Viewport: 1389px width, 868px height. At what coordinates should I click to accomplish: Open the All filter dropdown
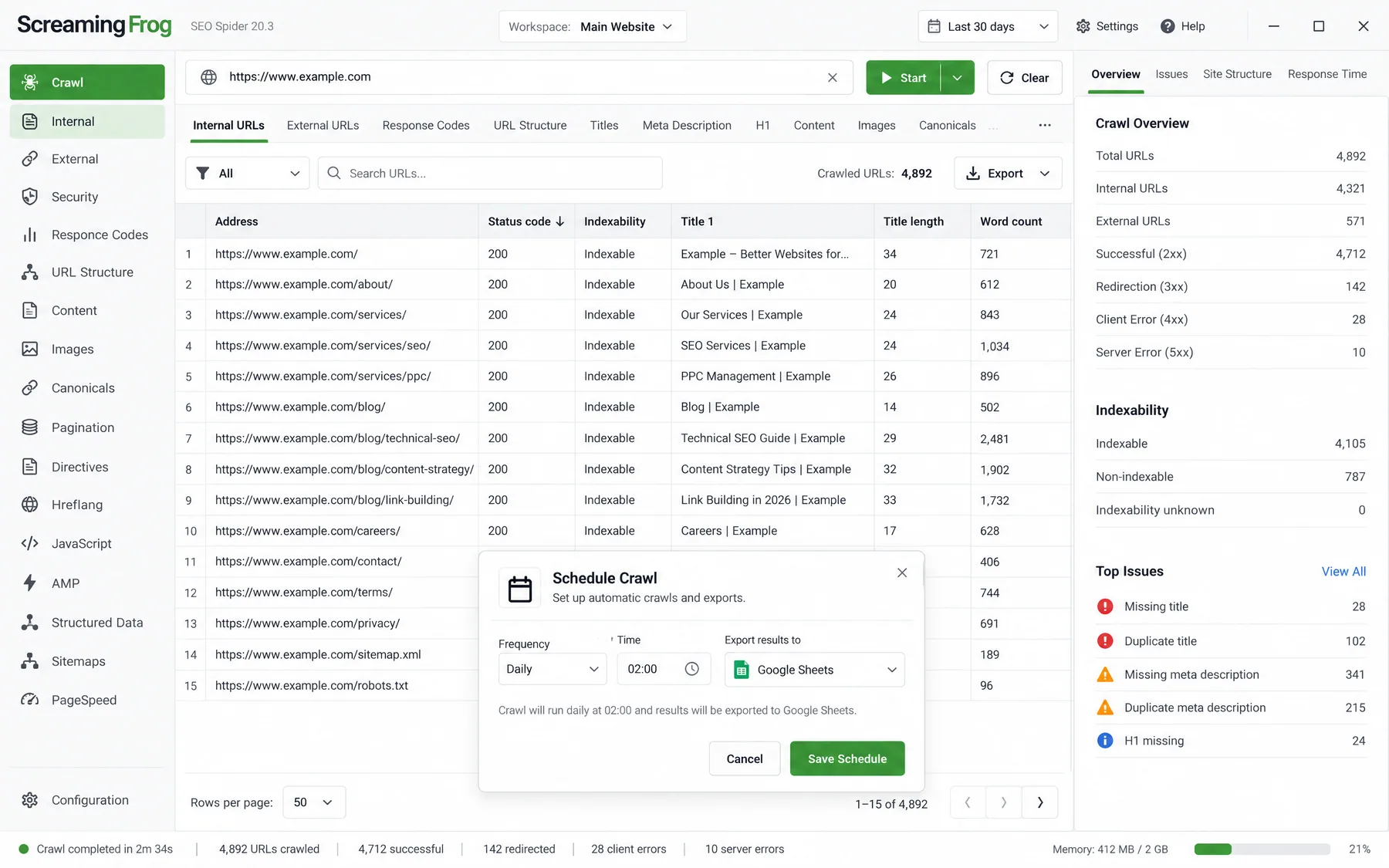(247, 174)
